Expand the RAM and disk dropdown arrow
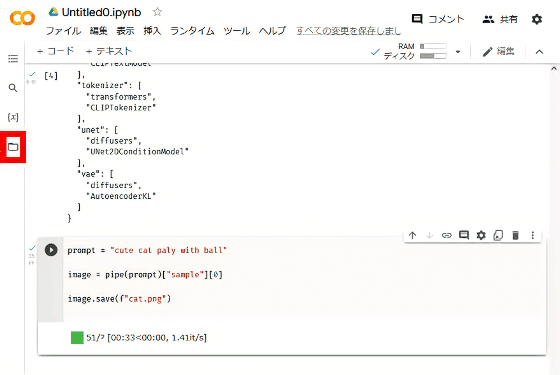Image resolution: width=560 pixels, height=375 pixels. [458, 52]
